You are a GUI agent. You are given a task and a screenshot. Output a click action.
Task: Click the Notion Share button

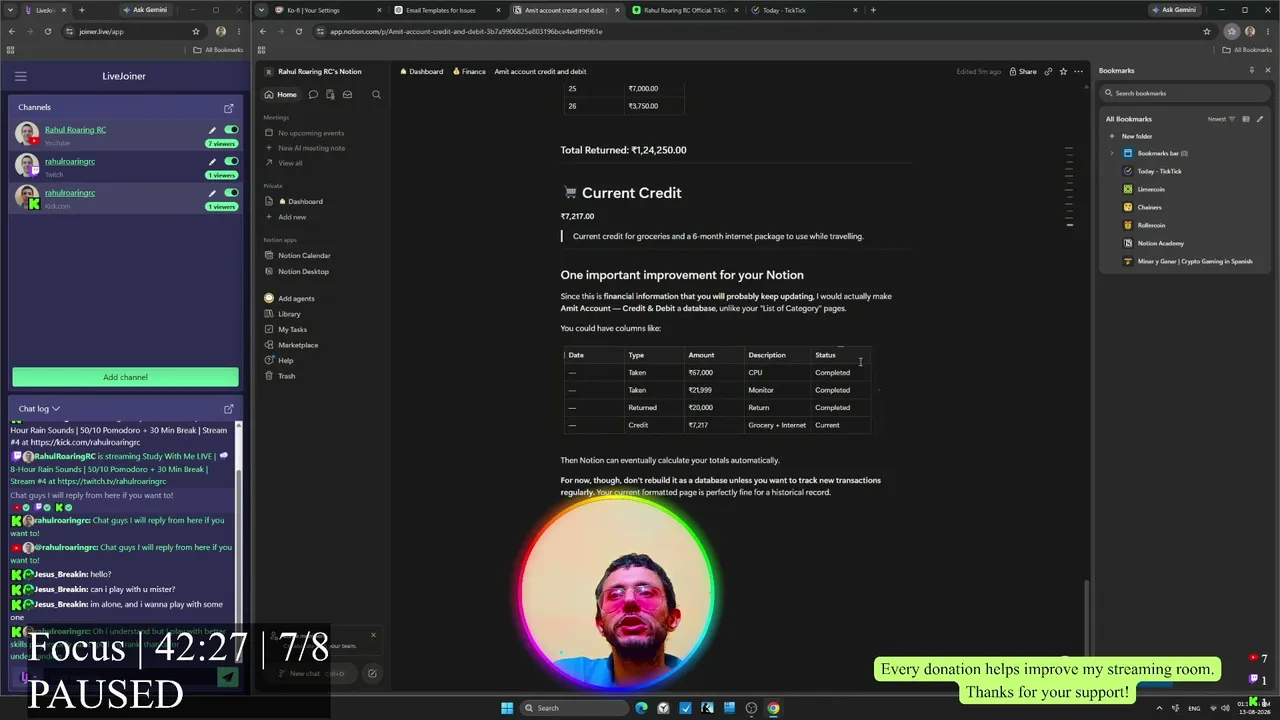(1023, 72)
